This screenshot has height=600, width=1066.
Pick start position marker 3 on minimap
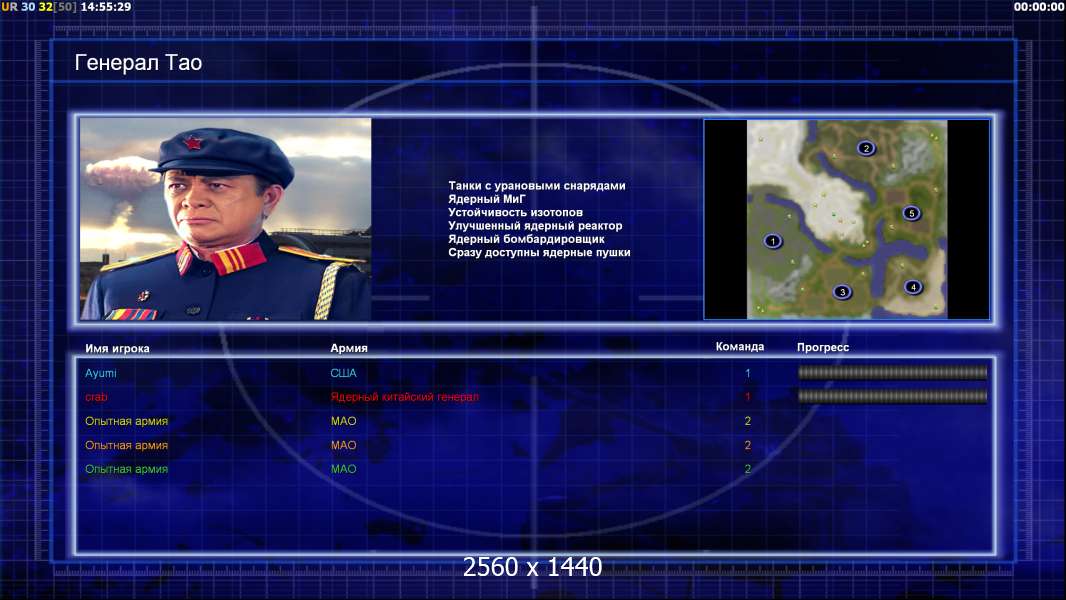click(x=842, y=292)
